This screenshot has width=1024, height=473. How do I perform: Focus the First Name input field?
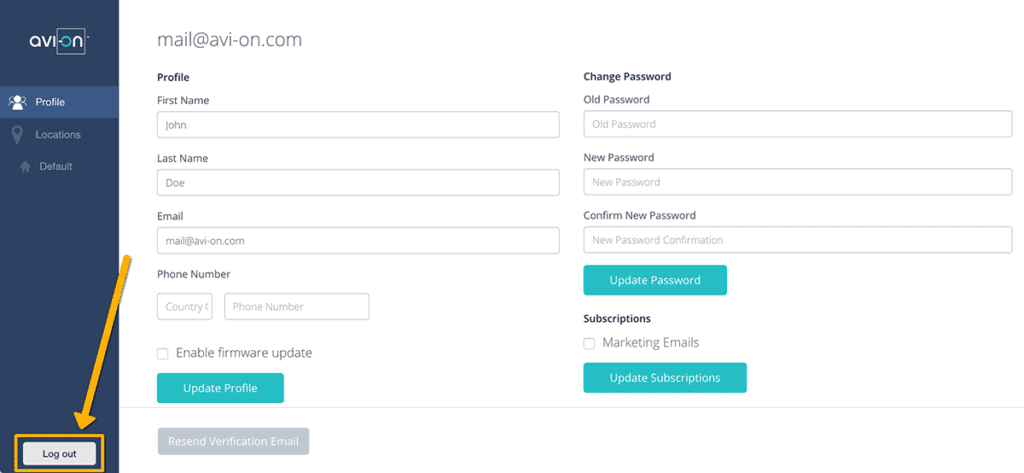point(358,125)
